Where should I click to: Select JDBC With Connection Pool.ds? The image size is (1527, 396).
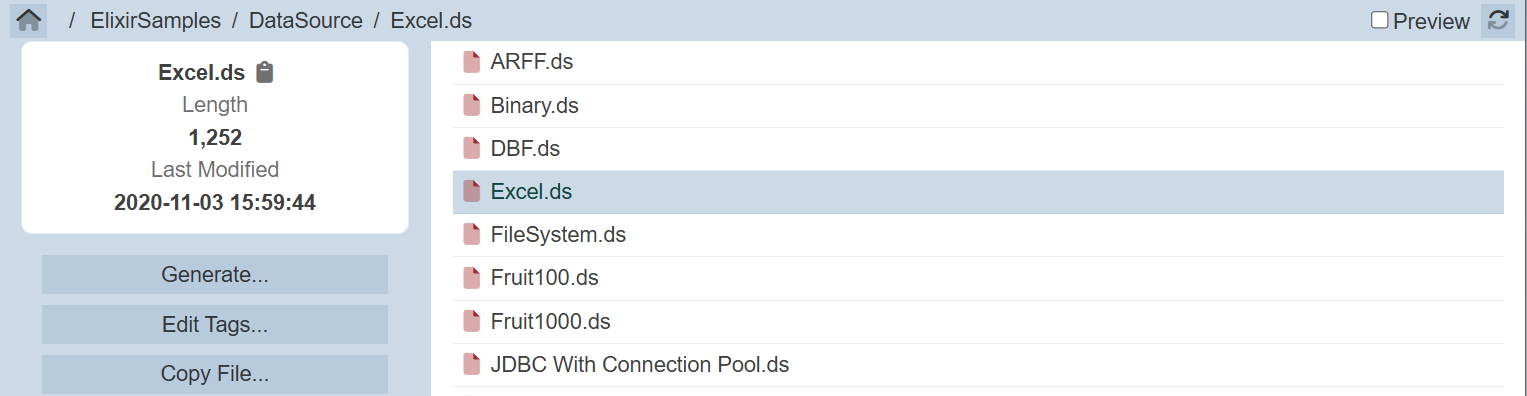(978, 364)
